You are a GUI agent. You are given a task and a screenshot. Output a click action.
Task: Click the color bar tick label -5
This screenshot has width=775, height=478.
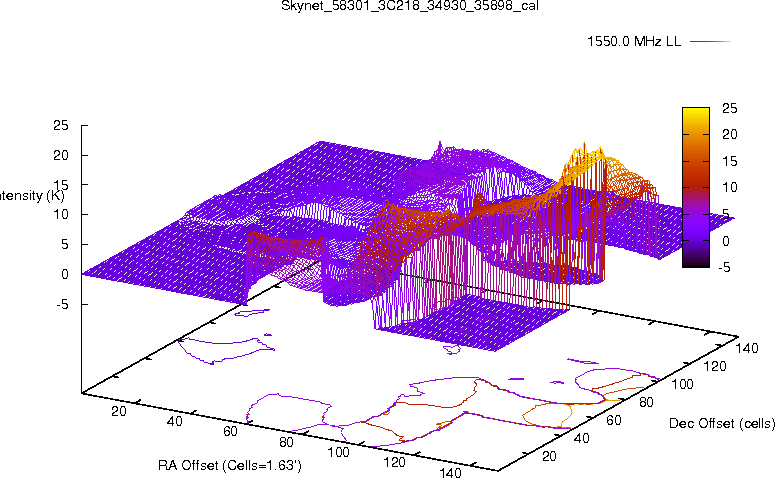(727, 267)
